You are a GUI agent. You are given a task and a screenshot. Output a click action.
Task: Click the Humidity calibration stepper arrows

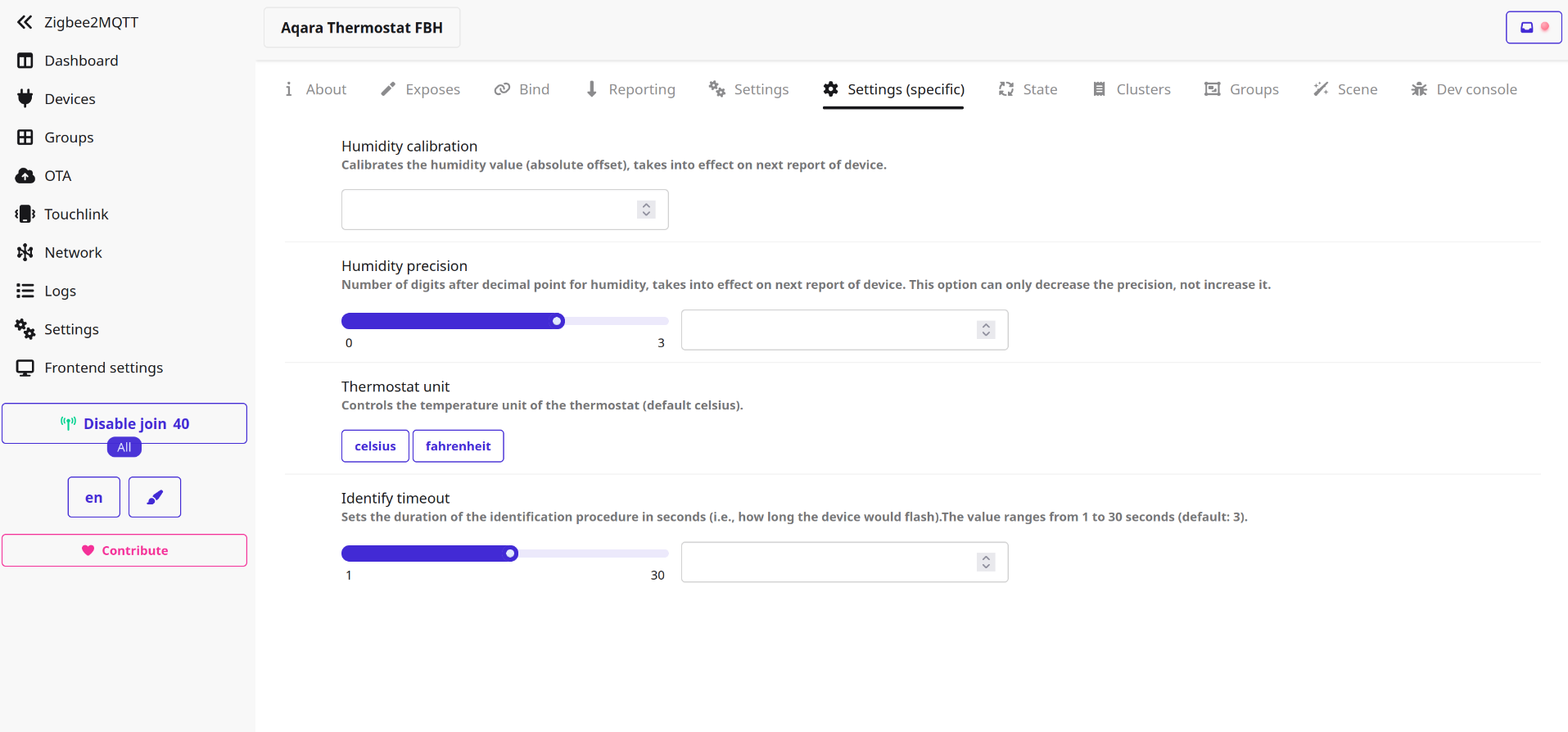pyautogui.click(x=646, y=210)
